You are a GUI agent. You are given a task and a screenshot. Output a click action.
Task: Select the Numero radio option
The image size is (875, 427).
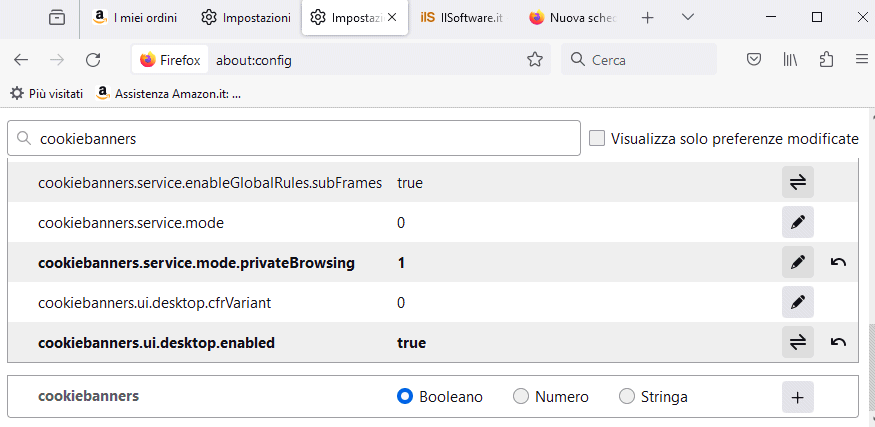point(521,396)
